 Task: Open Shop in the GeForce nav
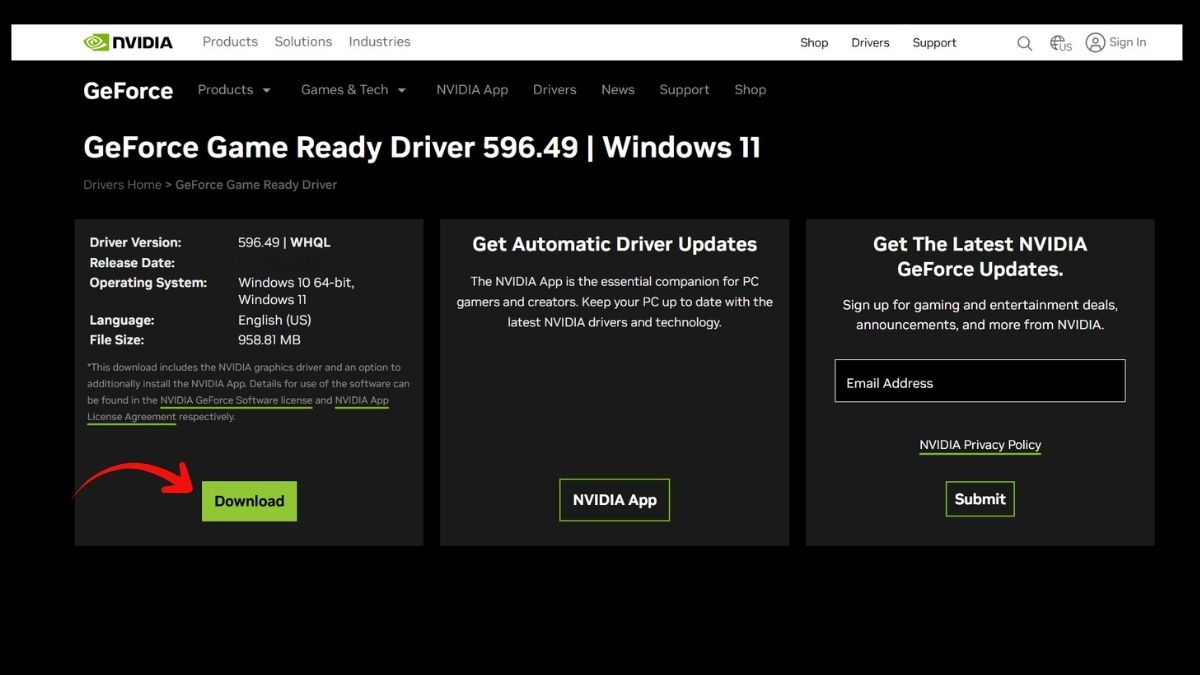(750, 90)
